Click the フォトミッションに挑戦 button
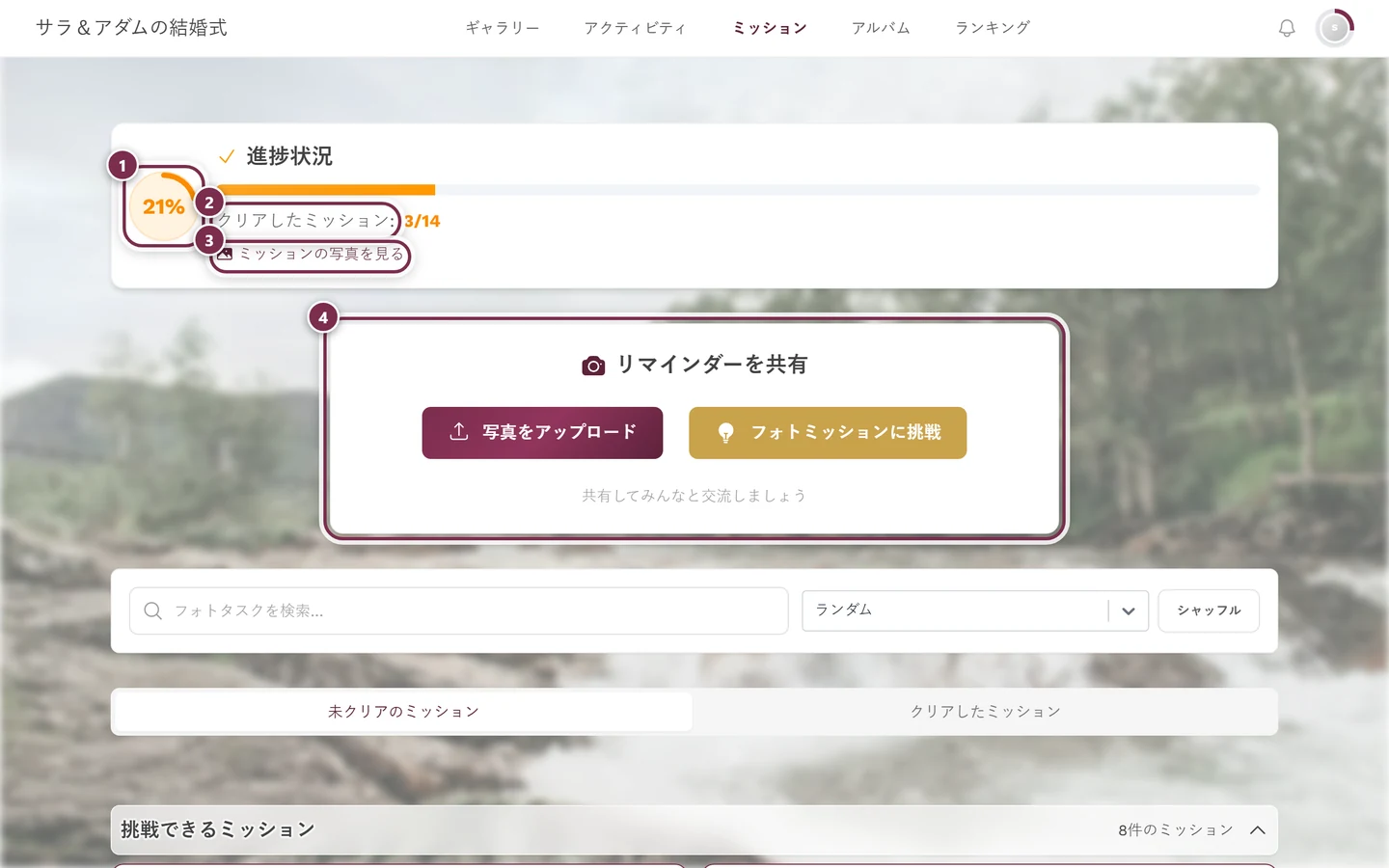 pos(828,433)
